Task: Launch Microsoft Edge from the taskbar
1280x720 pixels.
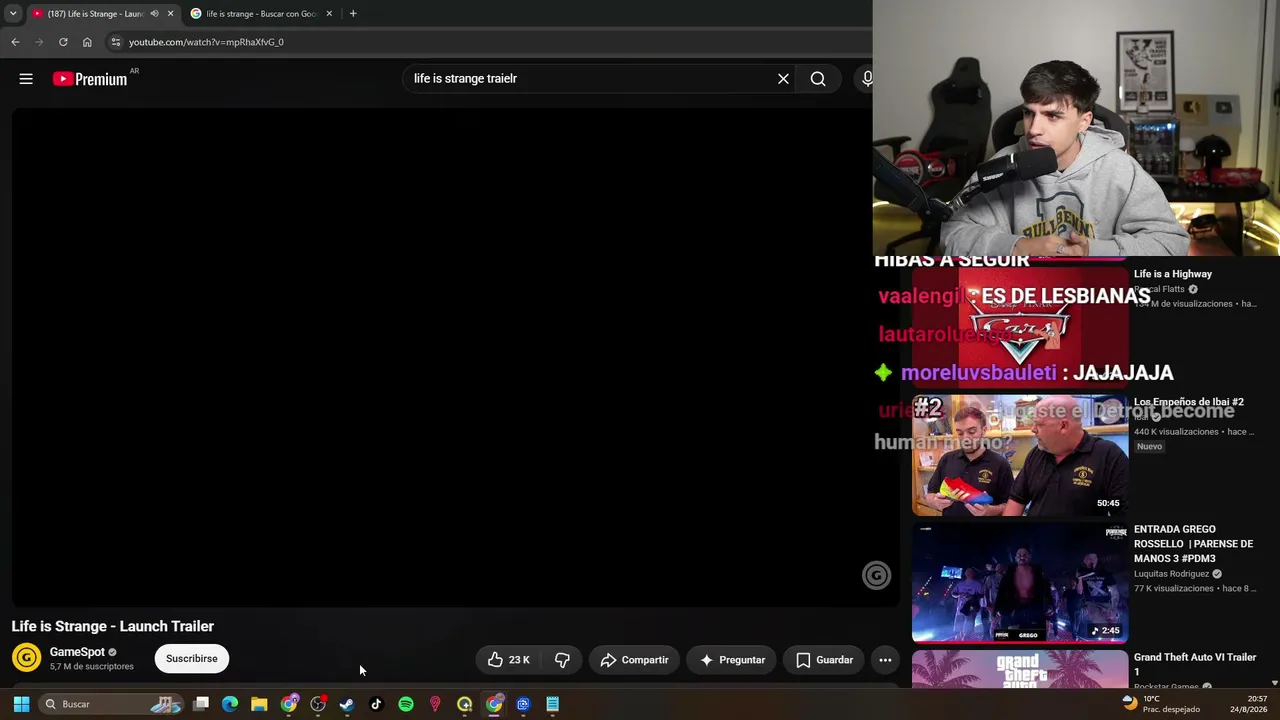Action: (230, 704)
